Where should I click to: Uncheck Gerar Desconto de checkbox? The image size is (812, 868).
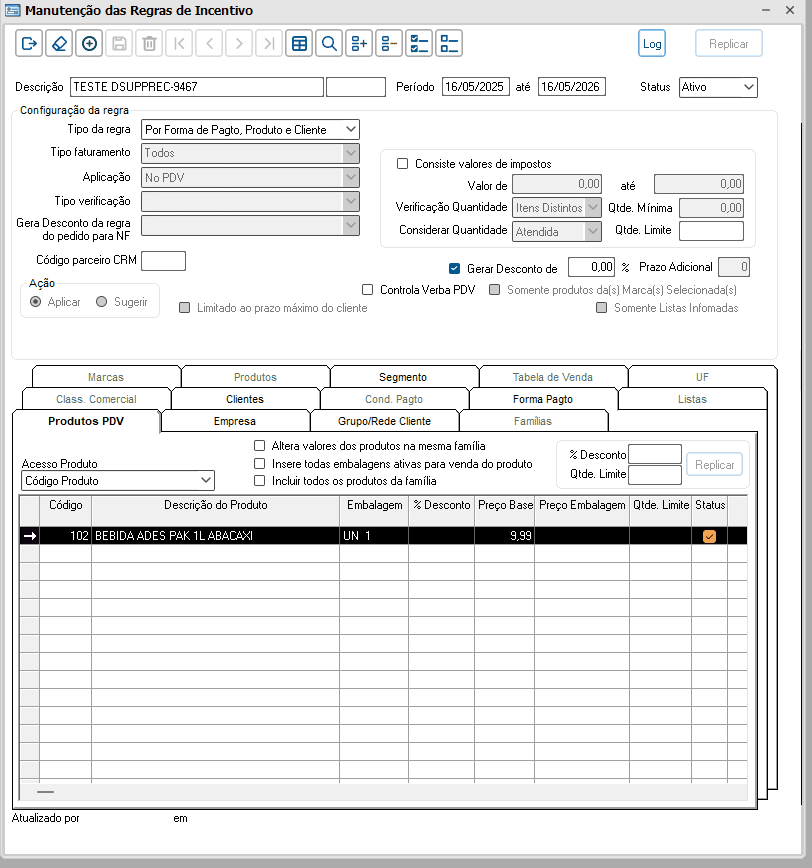454,268
